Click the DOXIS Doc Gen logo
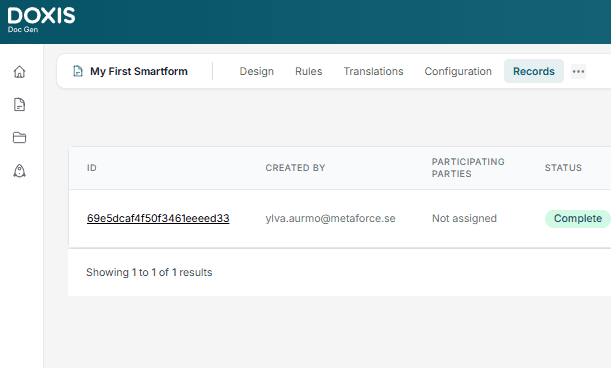The width and height of the screenshot is (611, 368). tap(41, 20)
